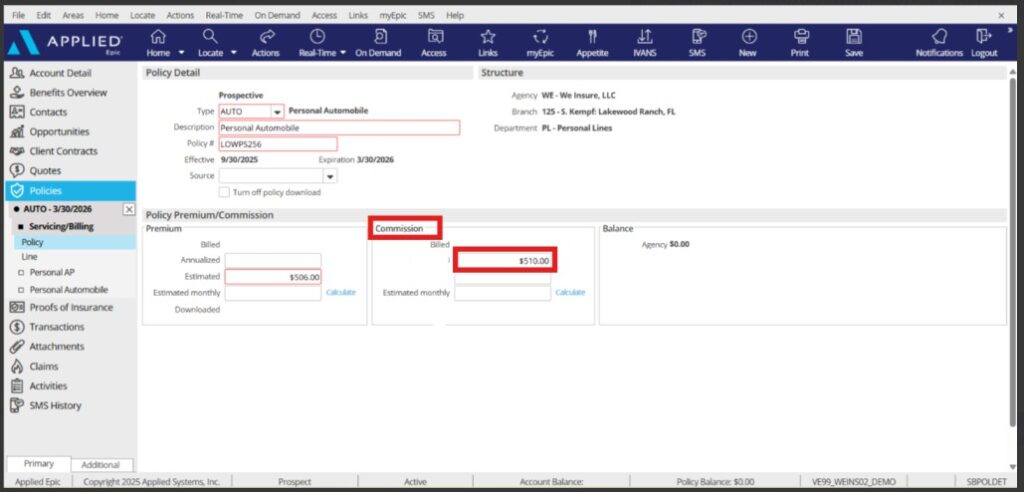Enable Turn off policy download checkbox

(x=225, y=192)
